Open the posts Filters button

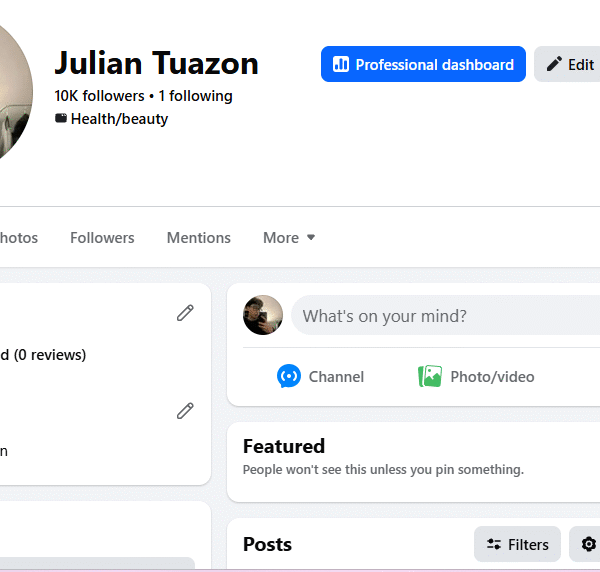517,544
